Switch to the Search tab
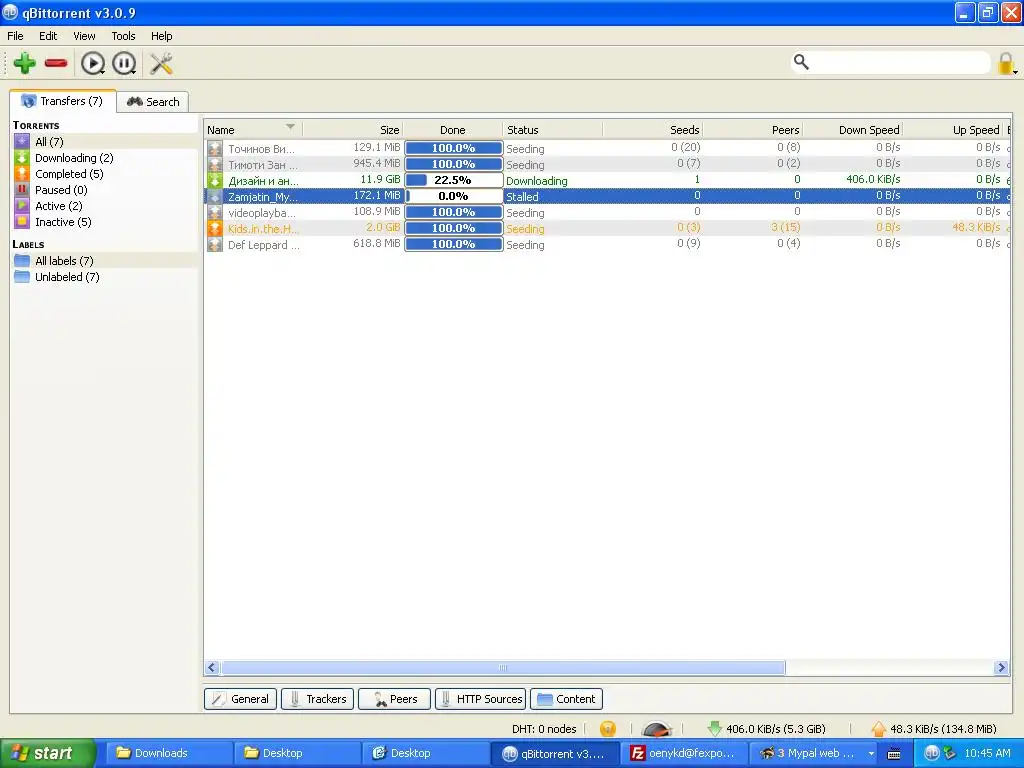The width and height of the screenshot is (1024, 768). tap(153, 102)
